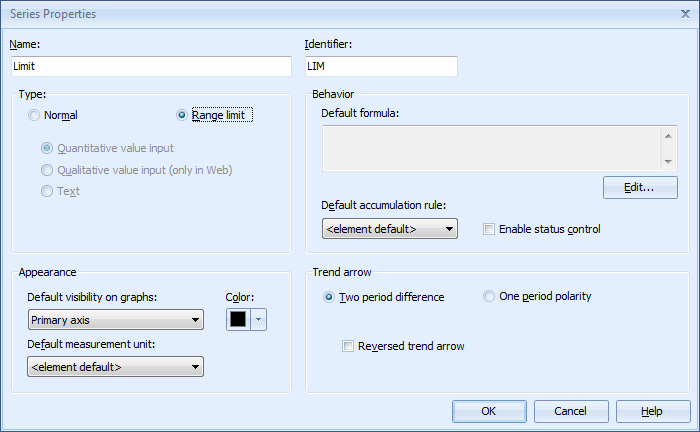Expand Default measurement unit dropdown

pos(115,367)
